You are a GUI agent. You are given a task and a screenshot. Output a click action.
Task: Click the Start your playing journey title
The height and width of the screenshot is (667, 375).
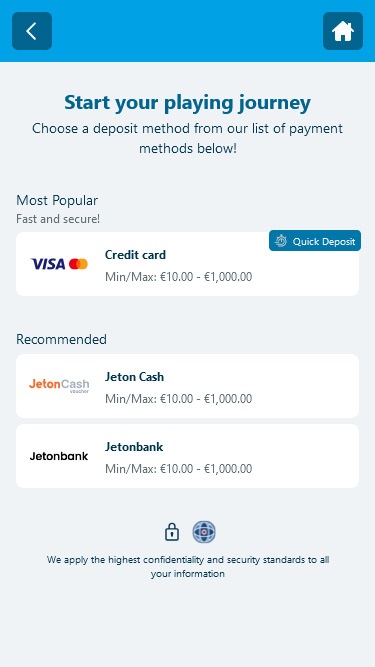tap(188, 103)
